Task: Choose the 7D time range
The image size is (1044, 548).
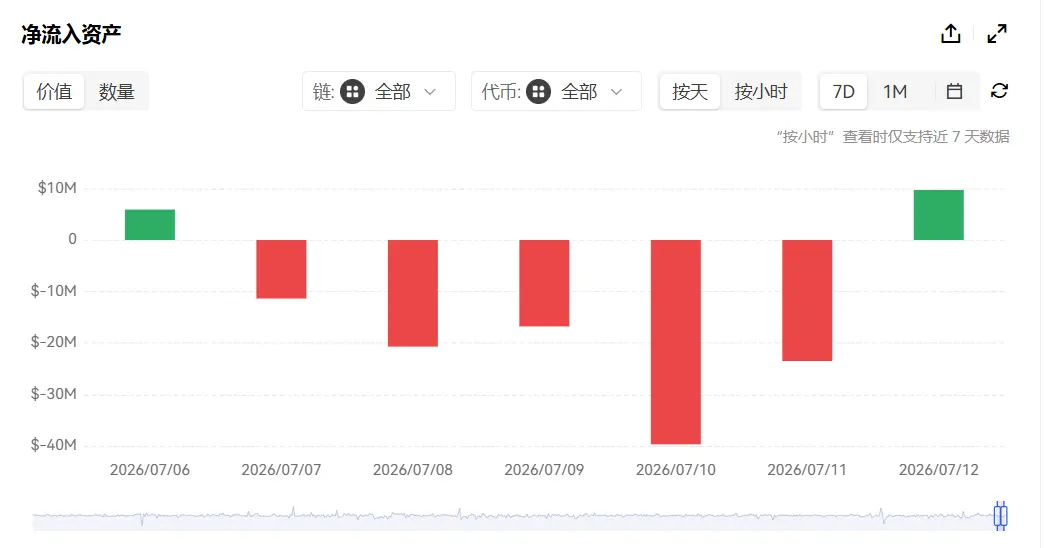Action: pyautogui.click(x=844, y=91)
